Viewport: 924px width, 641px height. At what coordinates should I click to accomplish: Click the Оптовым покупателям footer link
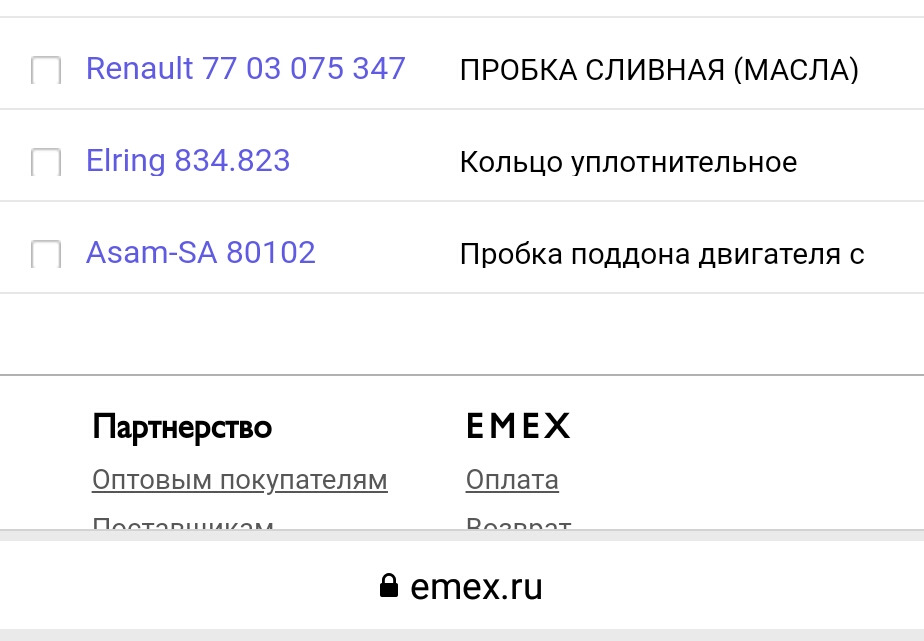pyautogui.click(x=239, y=480)
